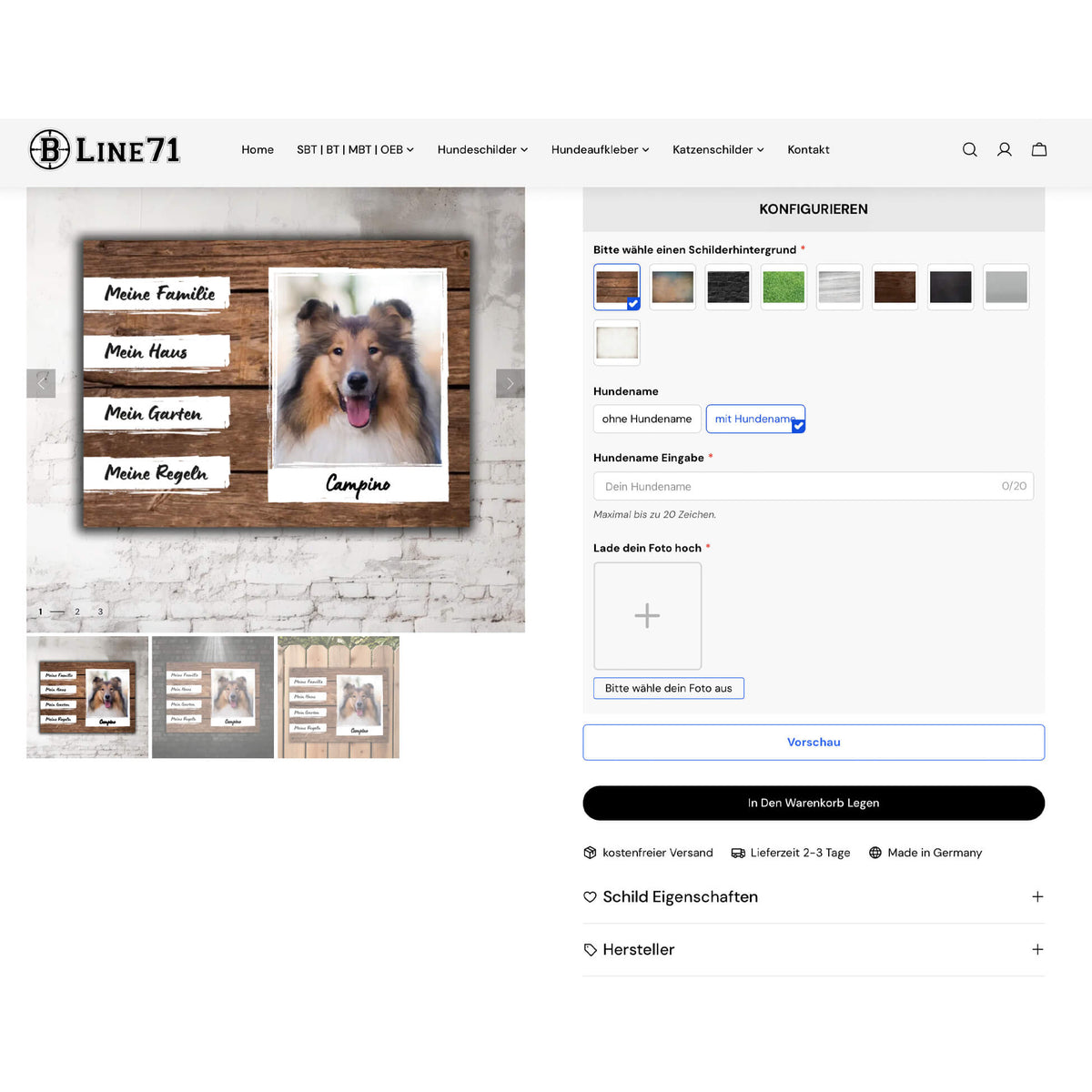Click the Vorschau preview button

814,743
